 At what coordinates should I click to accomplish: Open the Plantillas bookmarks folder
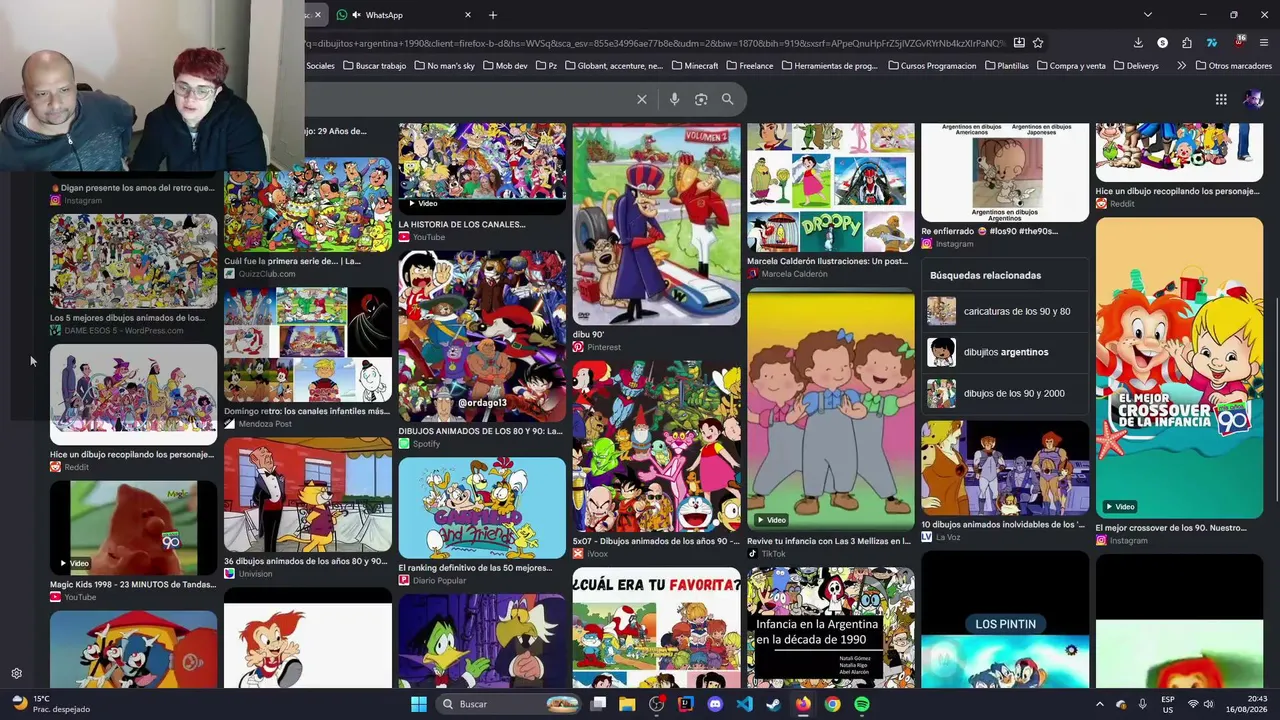[1006, 66]
